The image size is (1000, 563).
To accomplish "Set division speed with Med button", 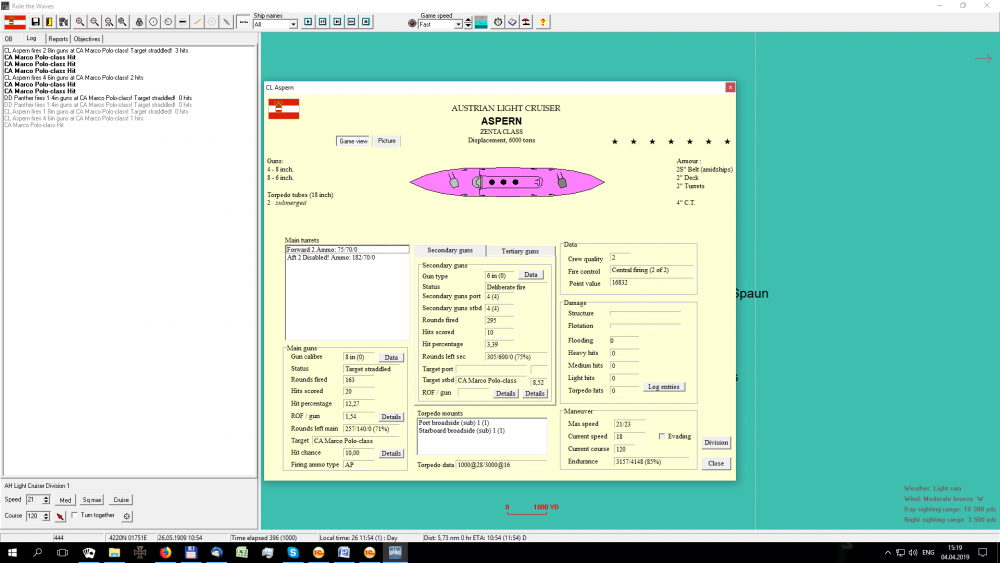I will click(65, 501).
